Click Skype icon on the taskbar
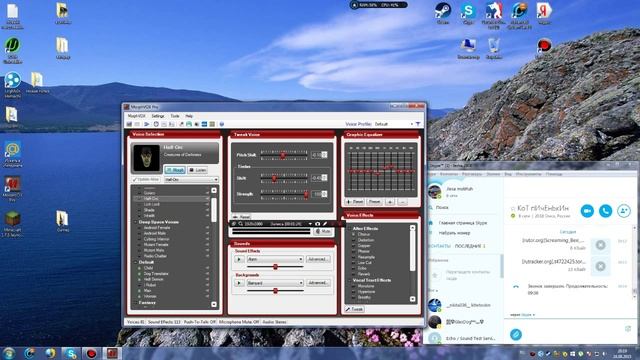640x360 pixels. pos(71,353)
